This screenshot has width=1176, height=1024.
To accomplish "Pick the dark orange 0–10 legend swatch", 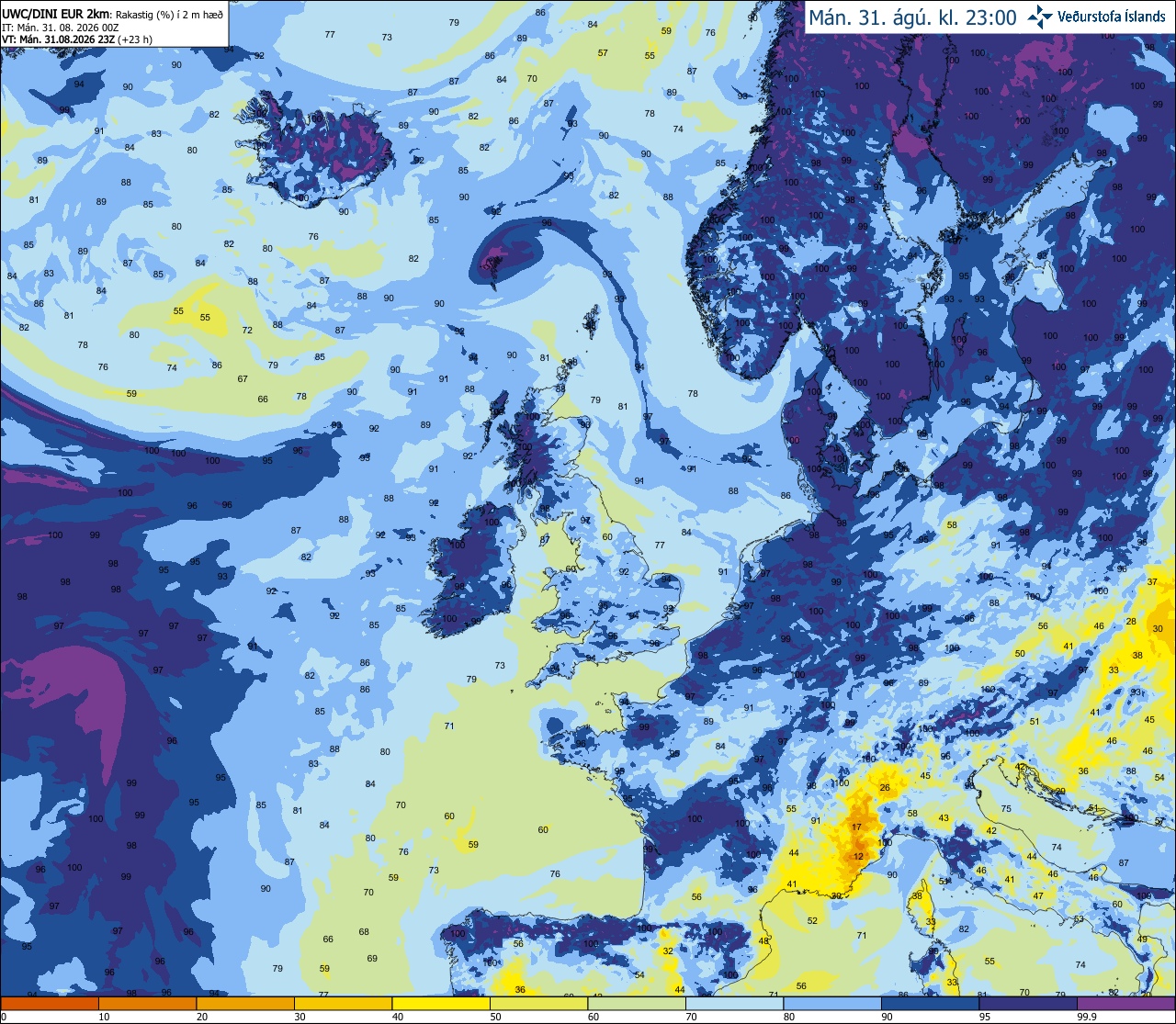I will [50, 1003].
